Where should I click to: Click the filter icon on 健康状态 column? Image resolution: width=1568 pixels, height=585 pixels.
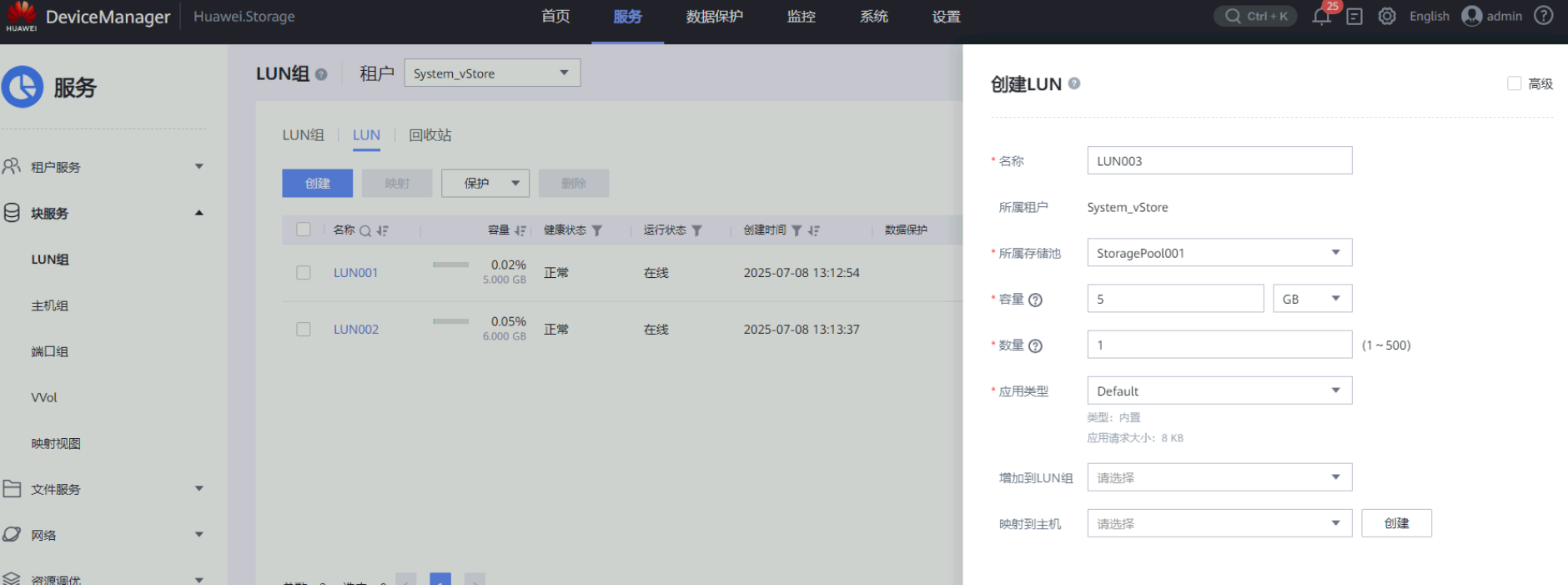click(x=597, y=230)
